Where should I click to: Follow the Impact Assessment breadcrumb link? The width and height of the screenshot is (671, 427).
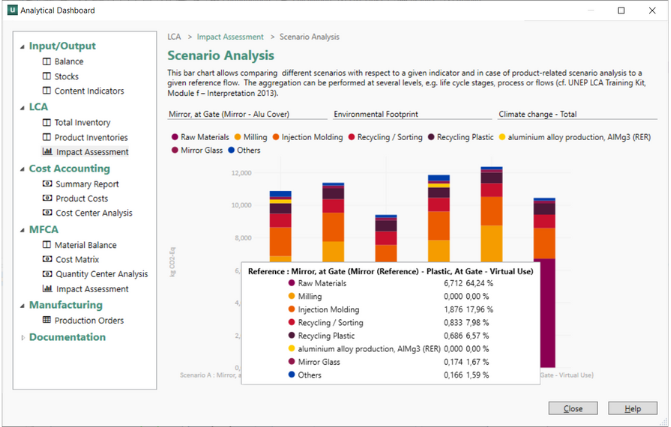pos(230,37)
